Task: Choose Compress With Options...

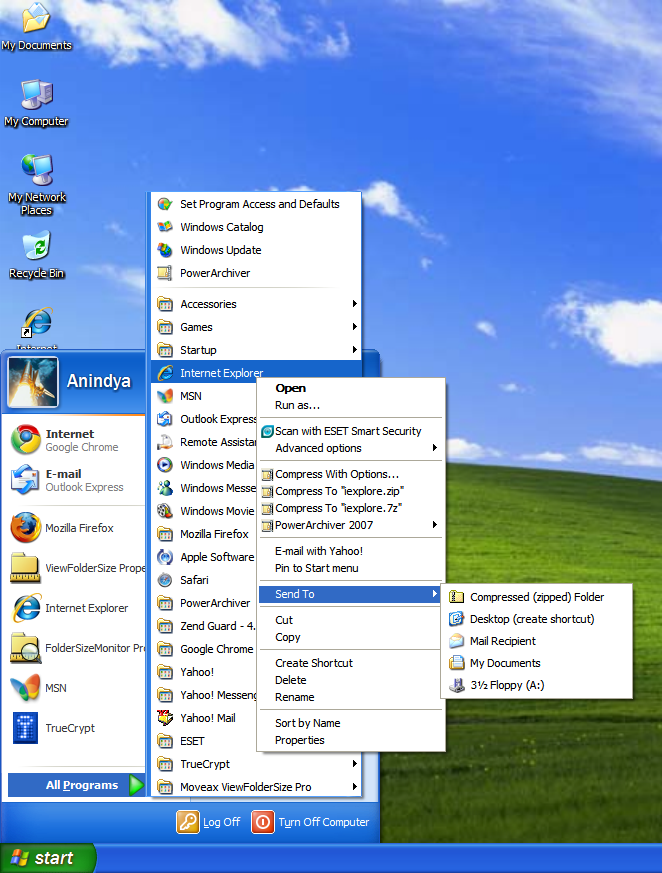Action: 351,474
